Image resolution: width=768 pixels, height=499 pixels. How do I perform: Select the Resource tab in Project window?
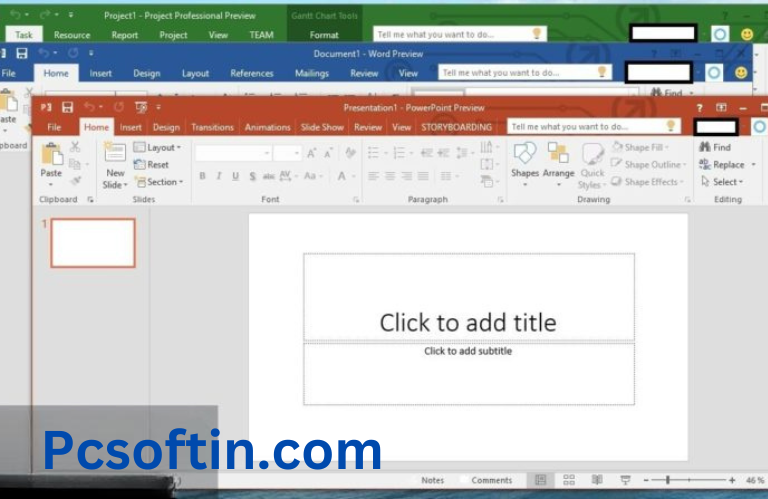click(x=72, y=35)
